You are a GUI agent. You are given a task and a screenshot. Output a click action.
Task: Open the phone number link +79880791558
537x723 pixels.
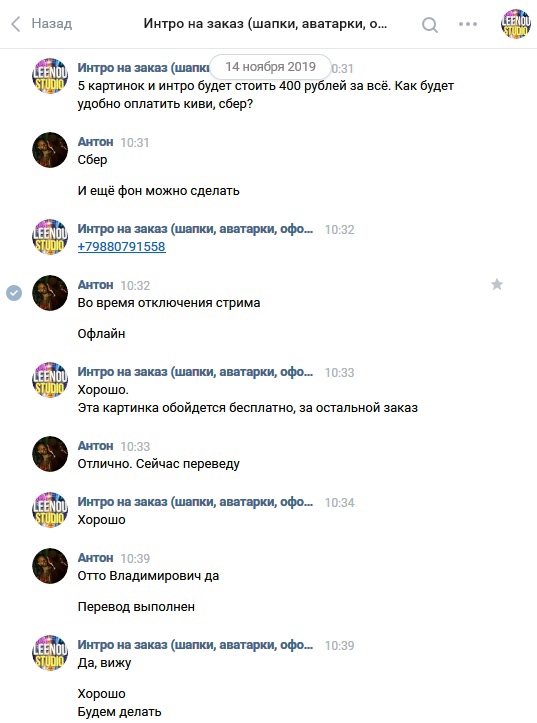coord(122,247)
